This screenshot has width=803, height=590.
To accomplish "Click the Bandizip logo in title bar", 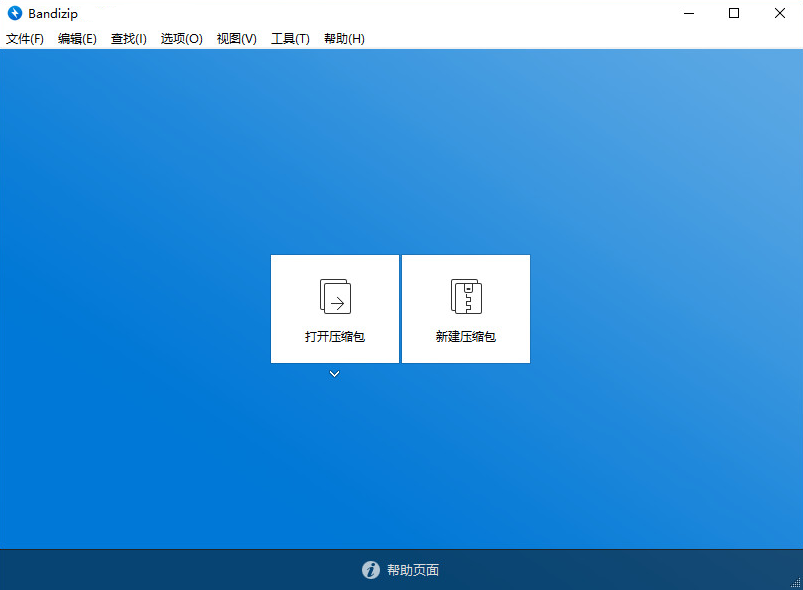I will tap(15, 13).
